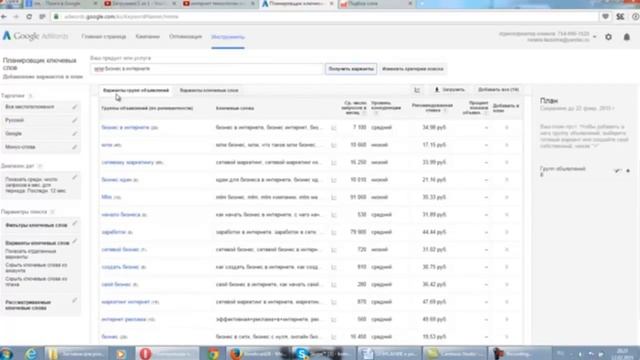Image resolution: width=640 pixels, height=360 pixels.
Task: Edit the keywords to include setting
Action: (74, 300)
